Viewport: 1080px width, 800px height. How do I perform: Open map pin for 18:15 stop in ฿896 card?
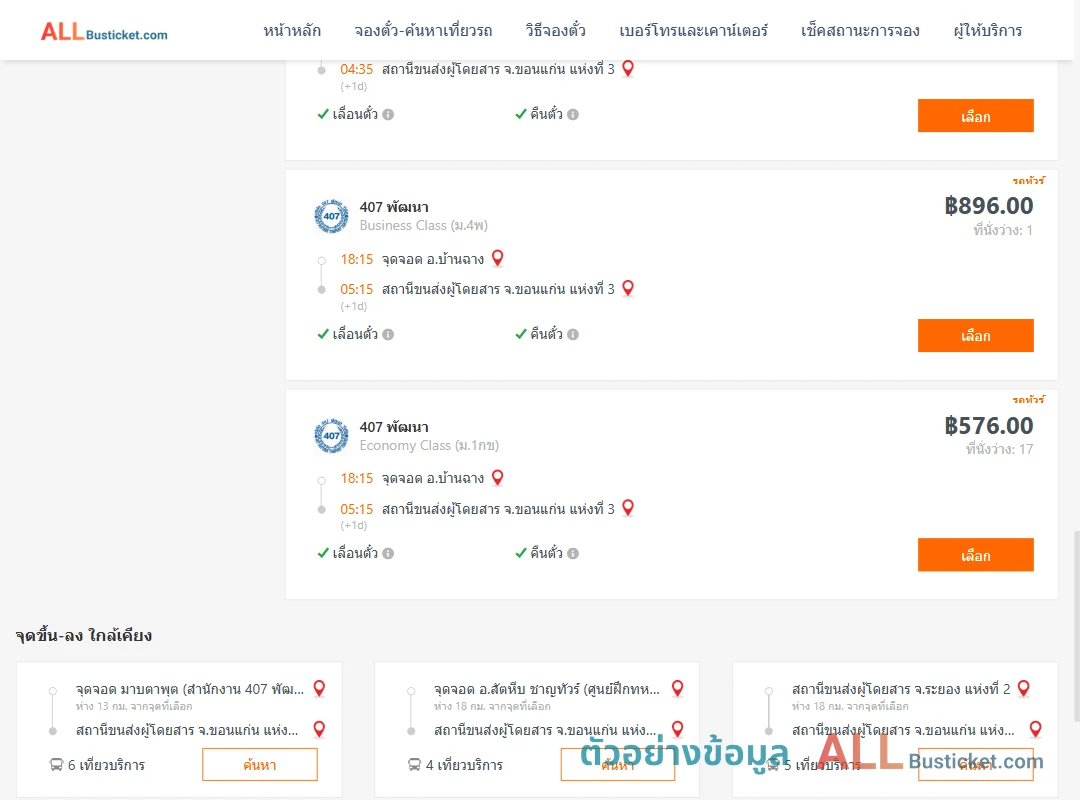click(497, 258)
